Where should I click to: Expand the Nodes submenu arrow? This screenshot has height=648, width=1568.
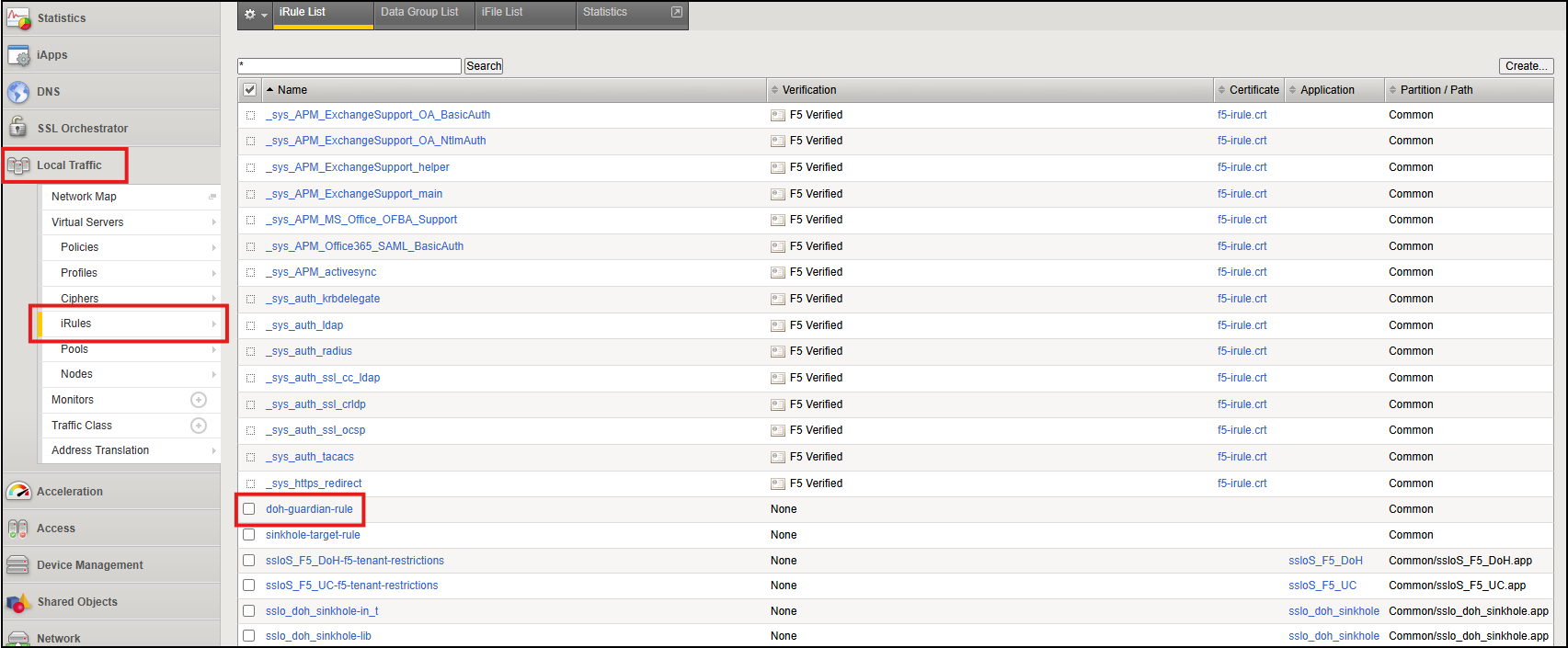click(x=214, y=374)
